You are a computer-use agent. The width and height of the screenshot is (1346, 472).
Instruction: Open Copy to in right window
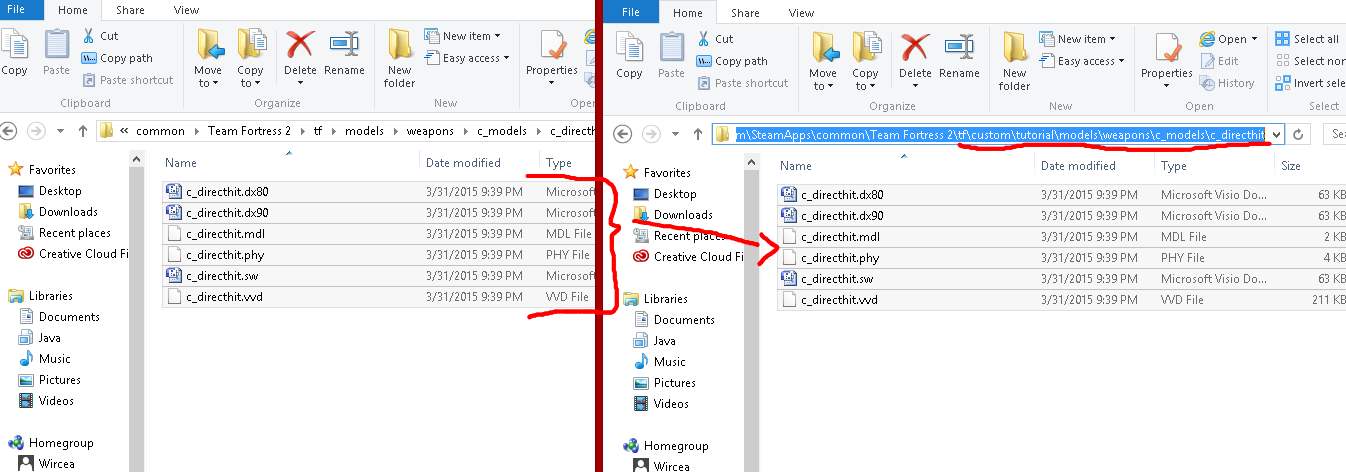tap(865, 61)
